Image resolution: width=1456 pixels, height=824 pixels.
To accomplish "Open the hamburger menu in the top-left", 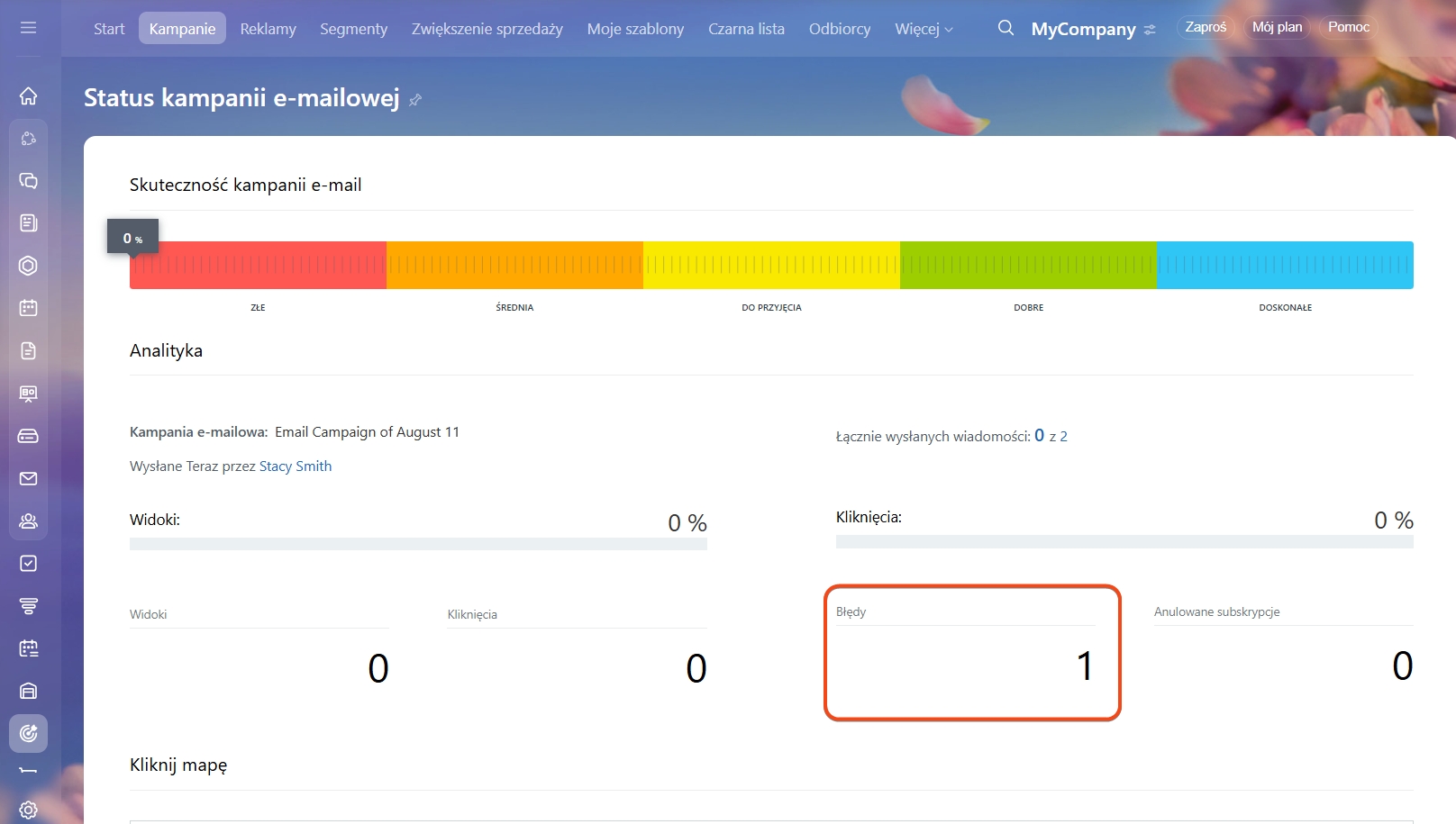I will (x=28, y=28).
